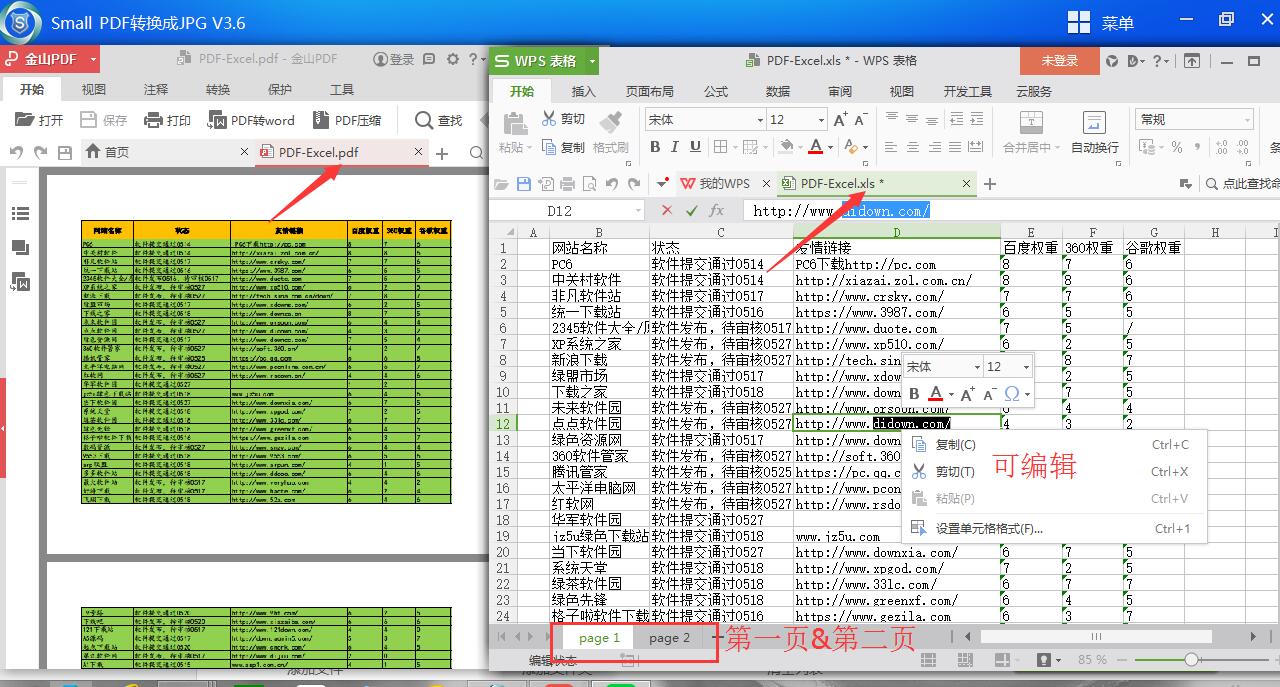Open the WPS 表格 application menu arrow
This screenshot has width=1280, height=687.
(x=592, y=61)
